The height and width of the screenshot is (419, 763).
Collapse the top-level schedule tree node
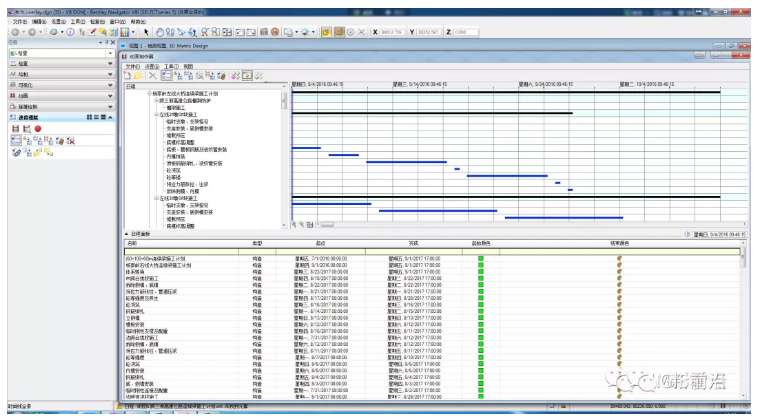pos(149,93)
